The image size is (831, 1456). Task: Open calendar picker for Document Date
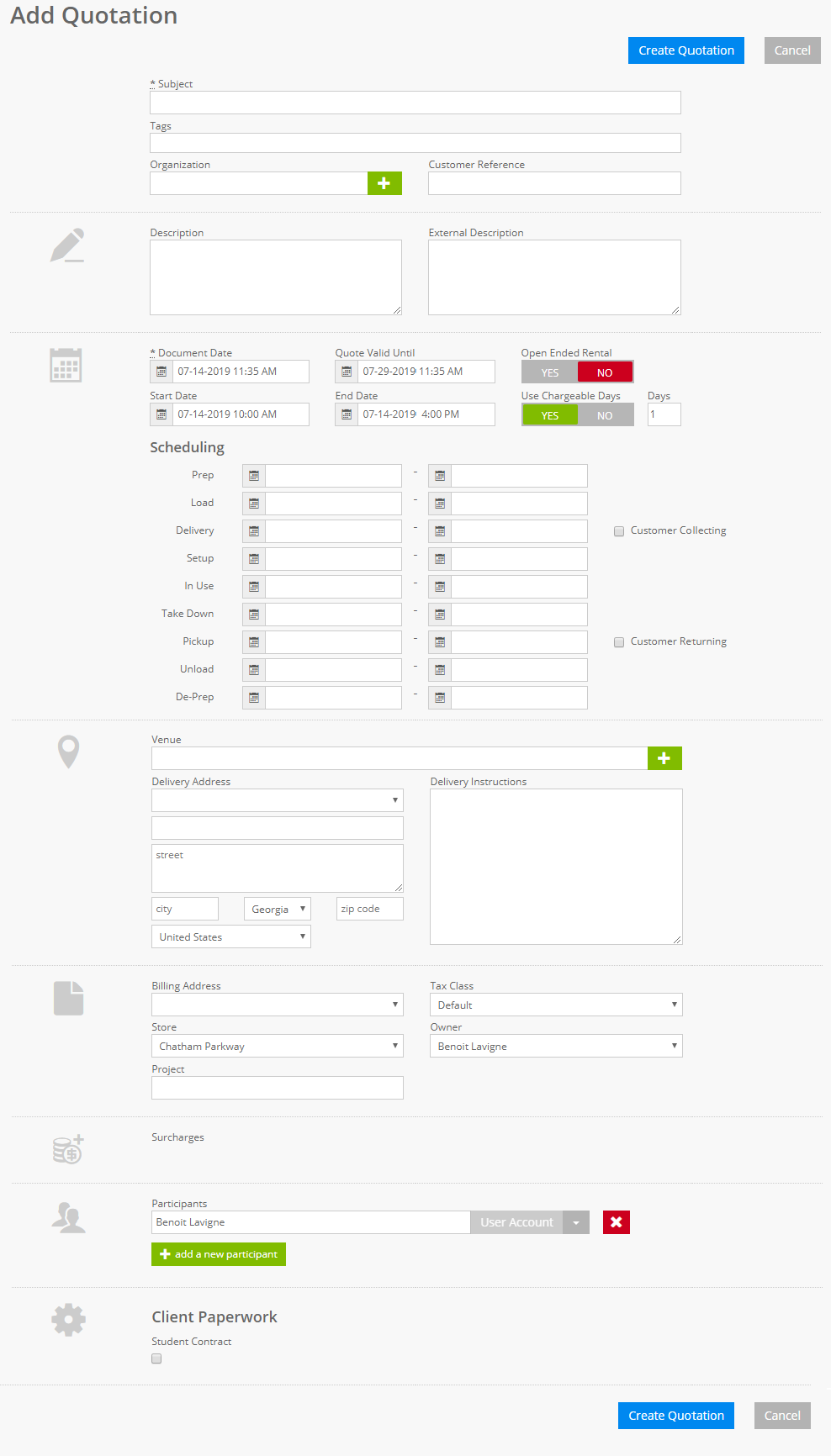coord(161,372)
